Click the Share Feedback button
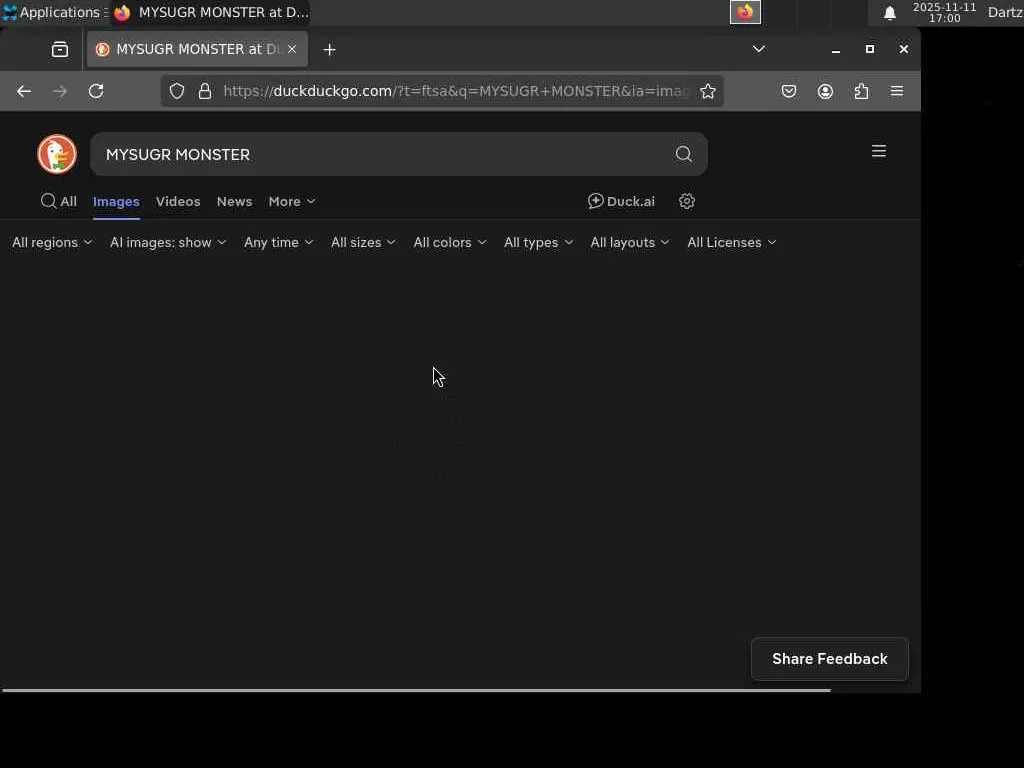 tap(829, 659)
